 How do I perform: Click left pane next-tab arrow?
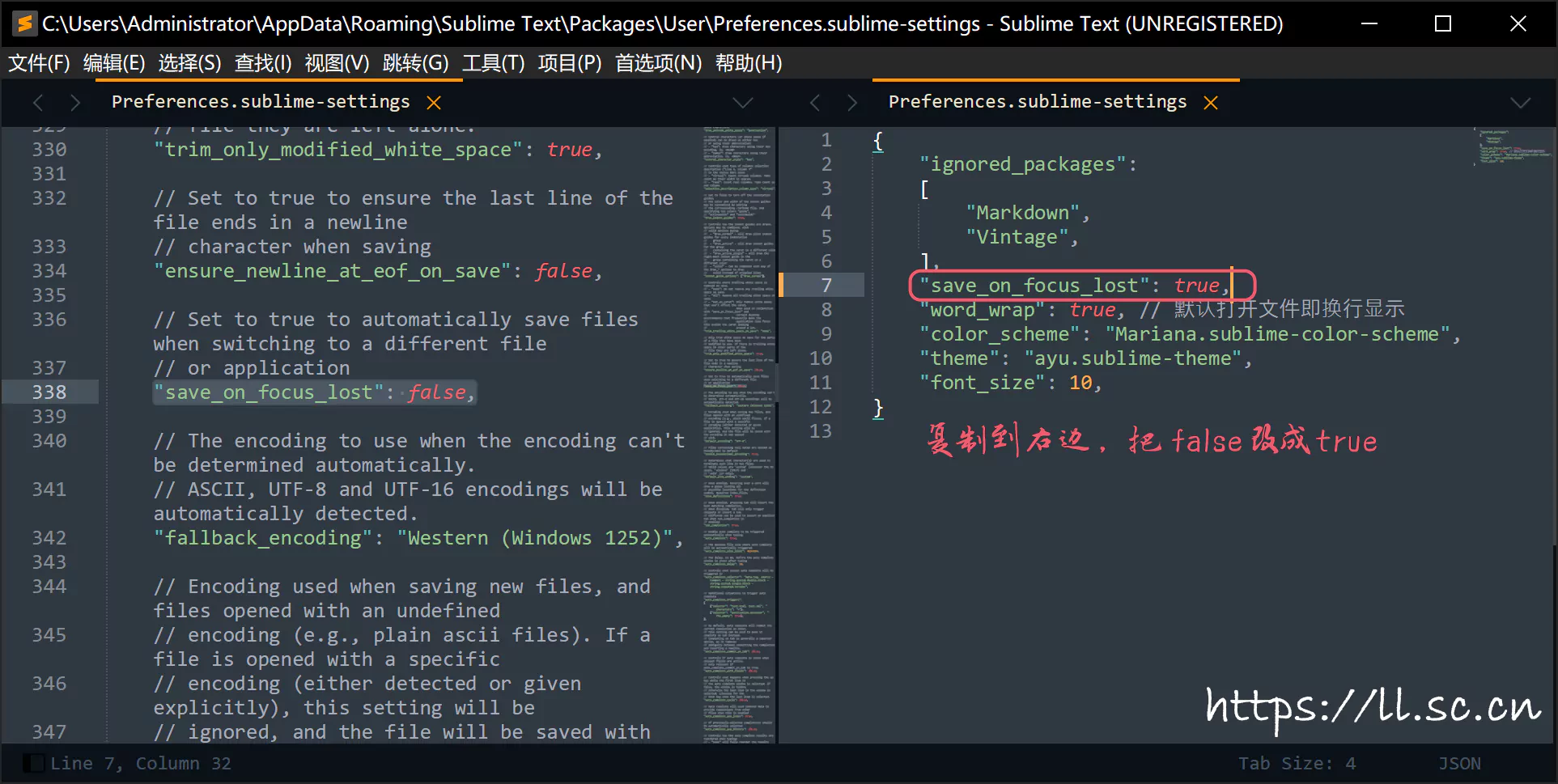[75, 103]
